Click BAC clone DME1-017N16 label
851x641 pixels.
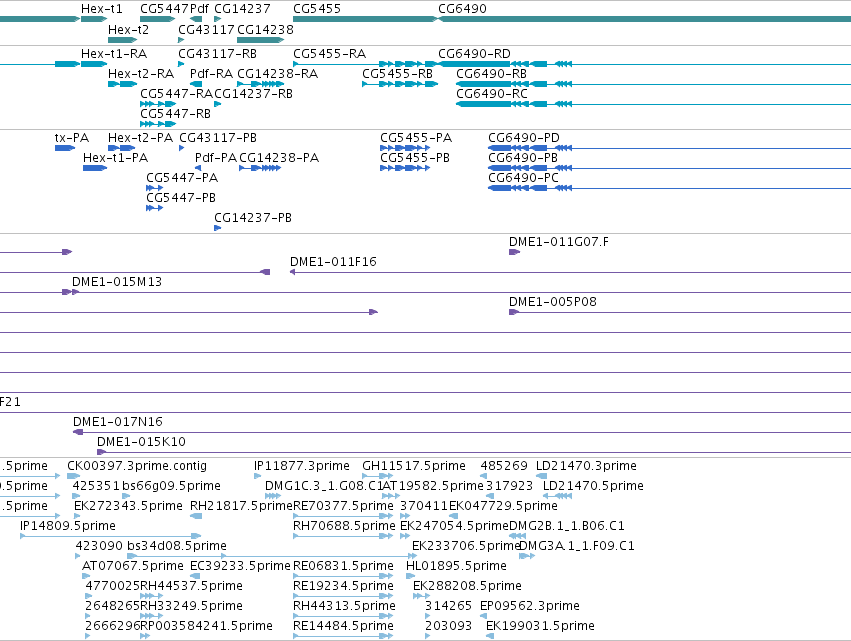118,421
